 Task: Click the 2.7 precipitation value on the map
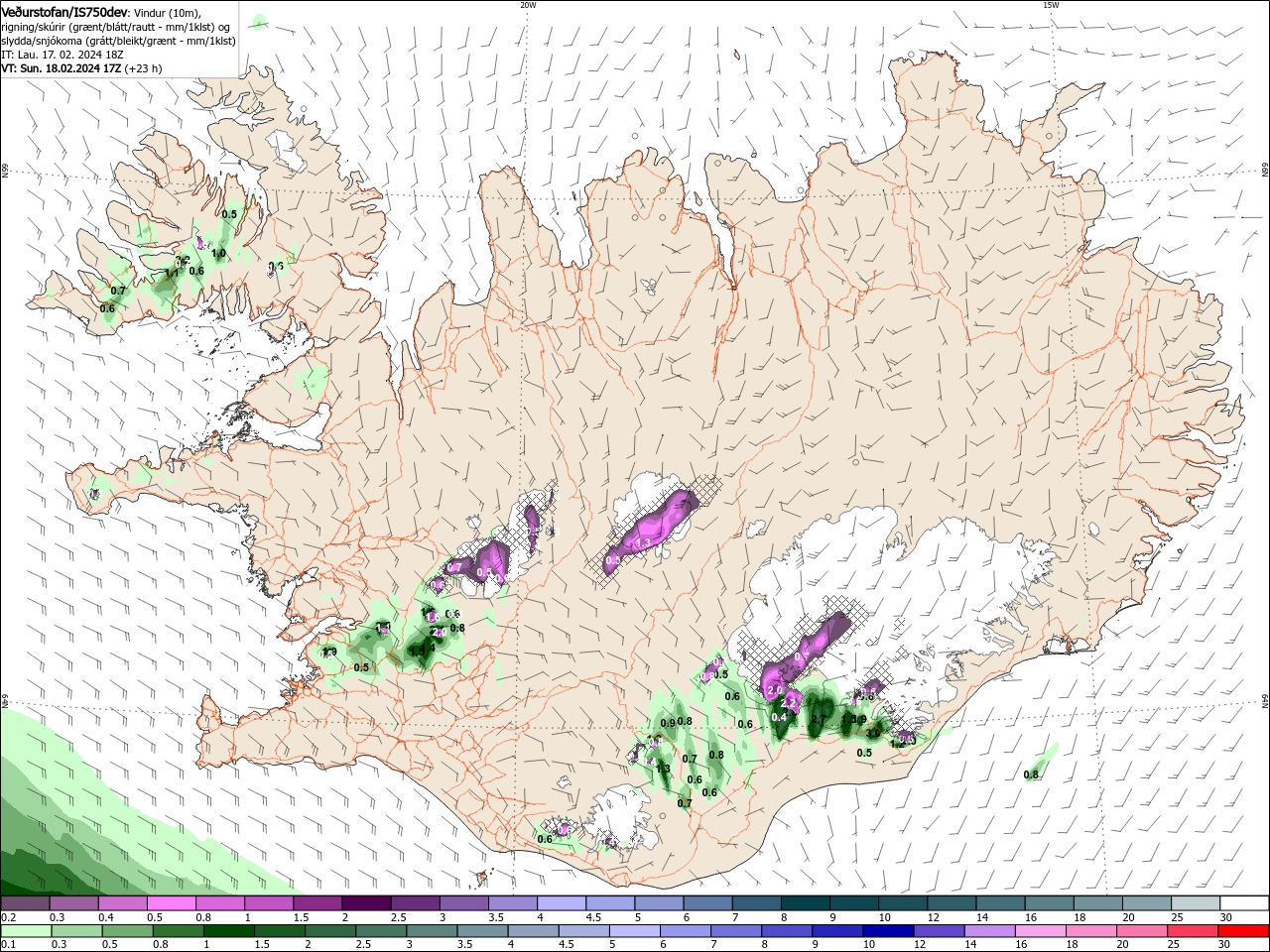pos(820,719)
